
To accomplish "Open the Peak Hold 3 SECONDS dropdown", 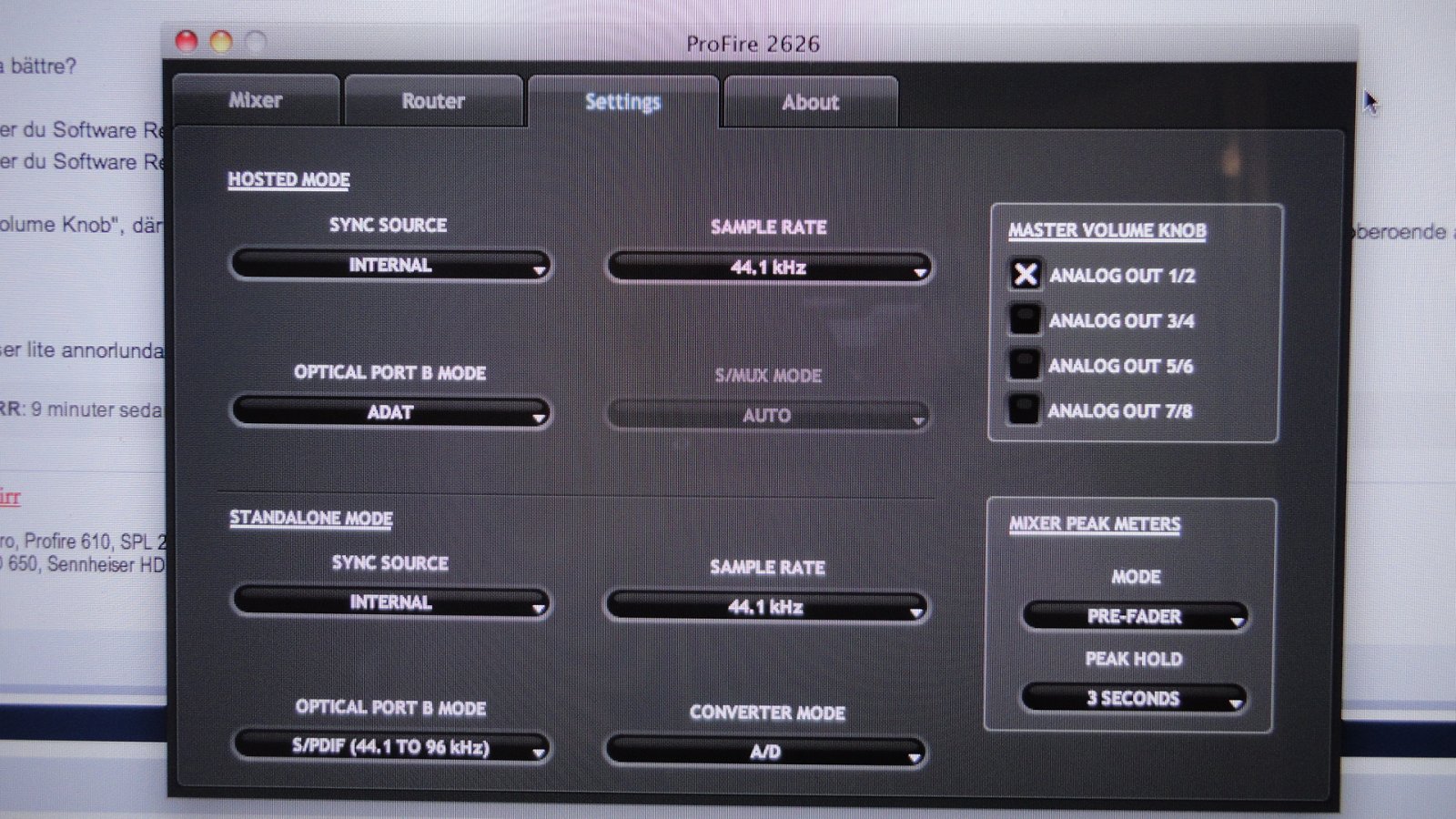I will pyautogui.click(x=1133, y=699).
